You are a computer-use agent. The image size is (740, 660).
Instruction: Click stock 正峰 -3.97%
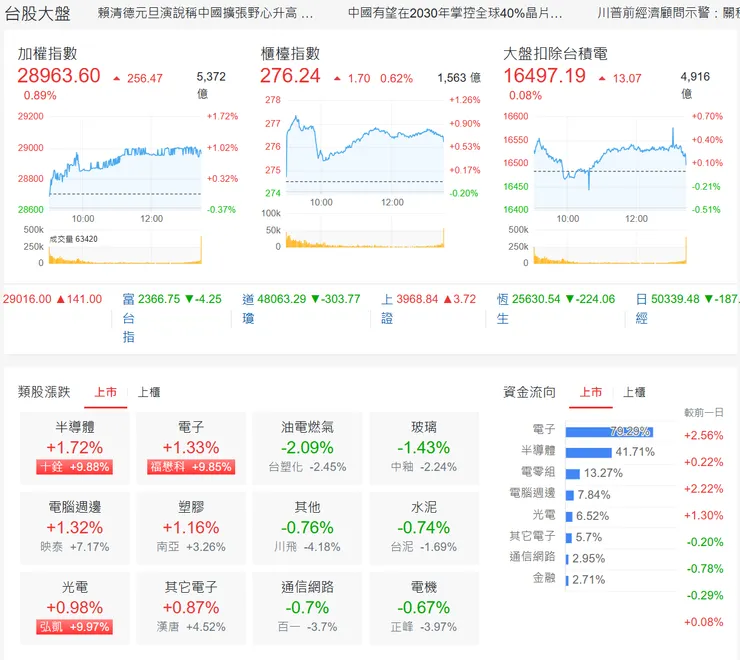(x=424, y=627)
